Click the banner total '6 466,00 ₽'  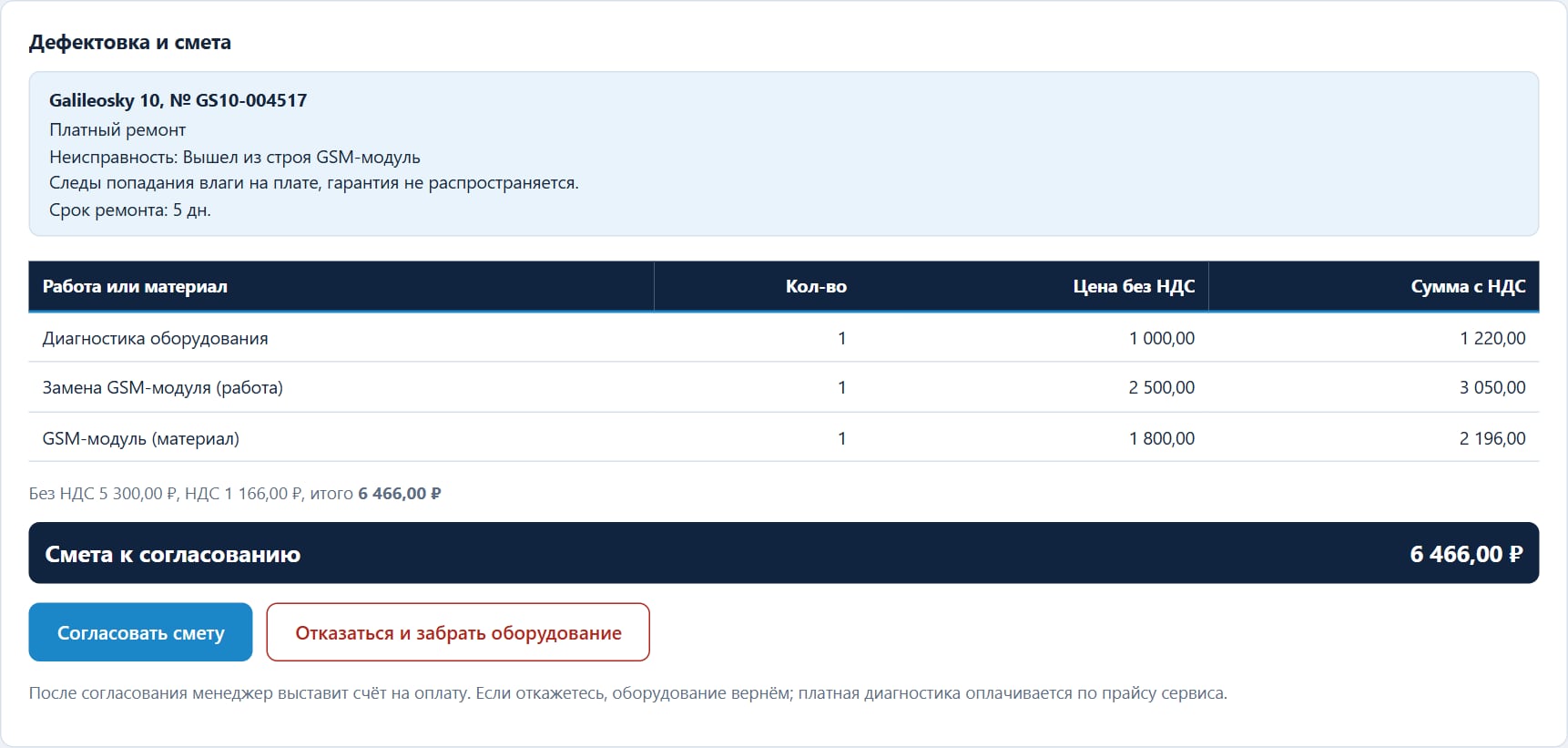(x=1466, y=554)
